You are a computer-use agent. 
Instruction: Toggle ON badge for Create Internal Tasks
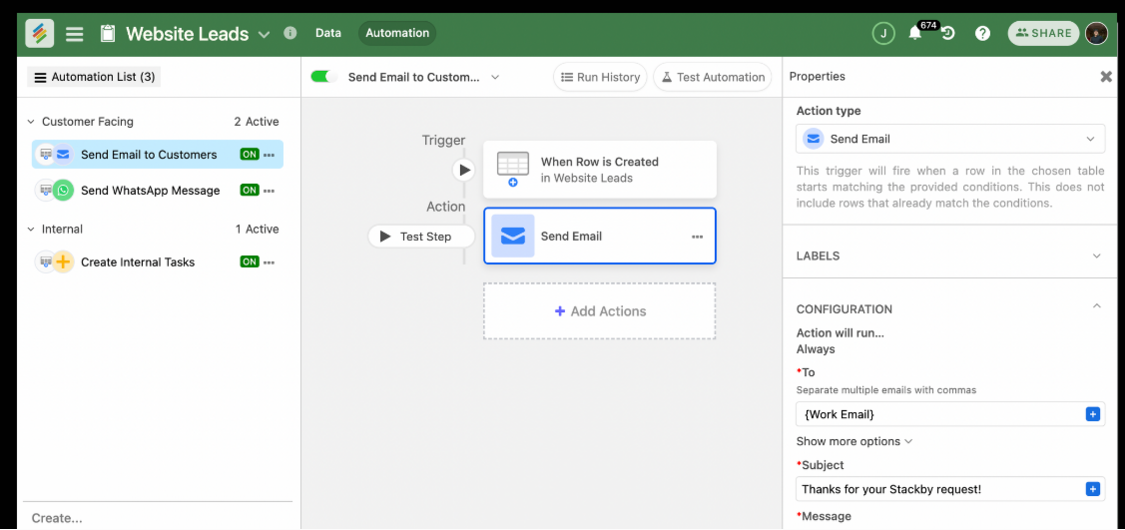249,262
